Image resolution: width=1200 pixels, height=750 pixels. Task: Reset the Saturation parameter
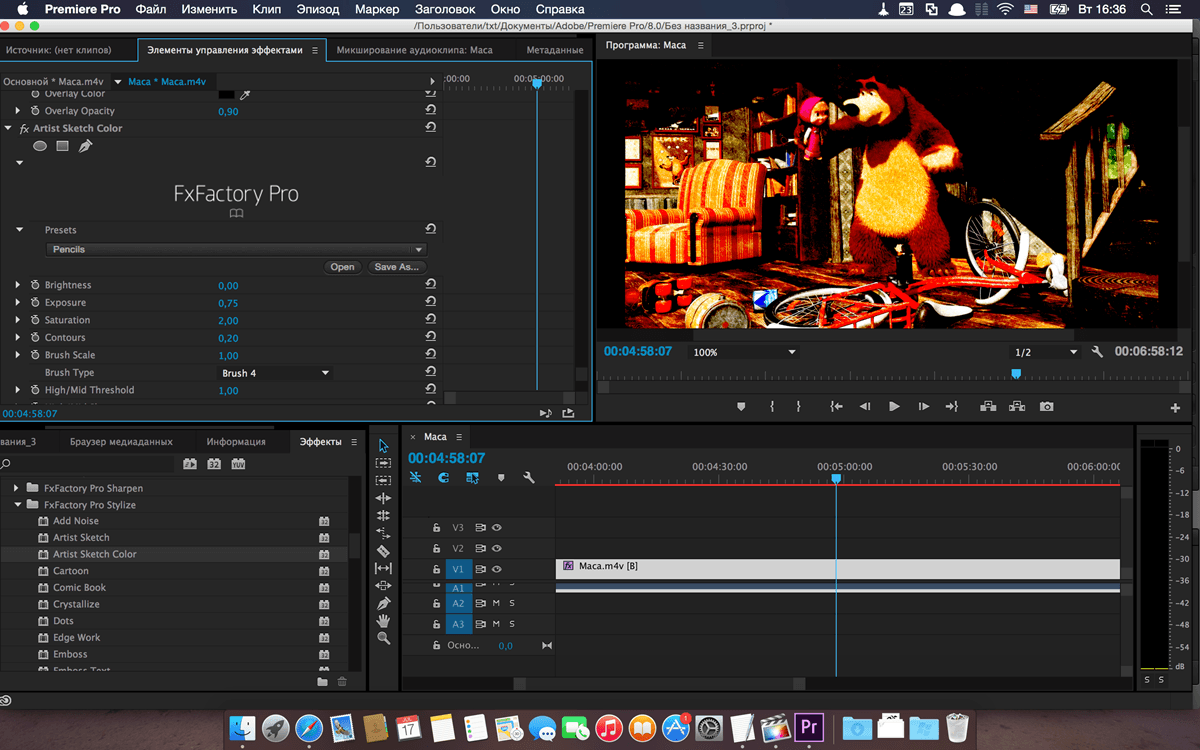point(430,320)
